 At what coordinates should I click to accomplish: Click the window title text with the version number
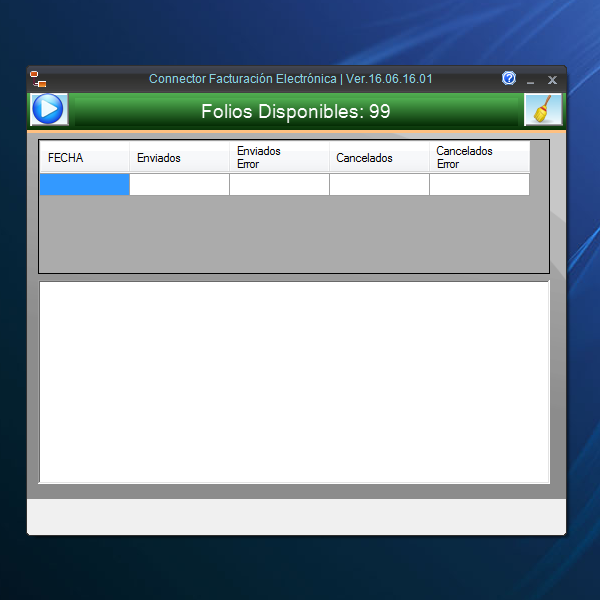[290, 79]
